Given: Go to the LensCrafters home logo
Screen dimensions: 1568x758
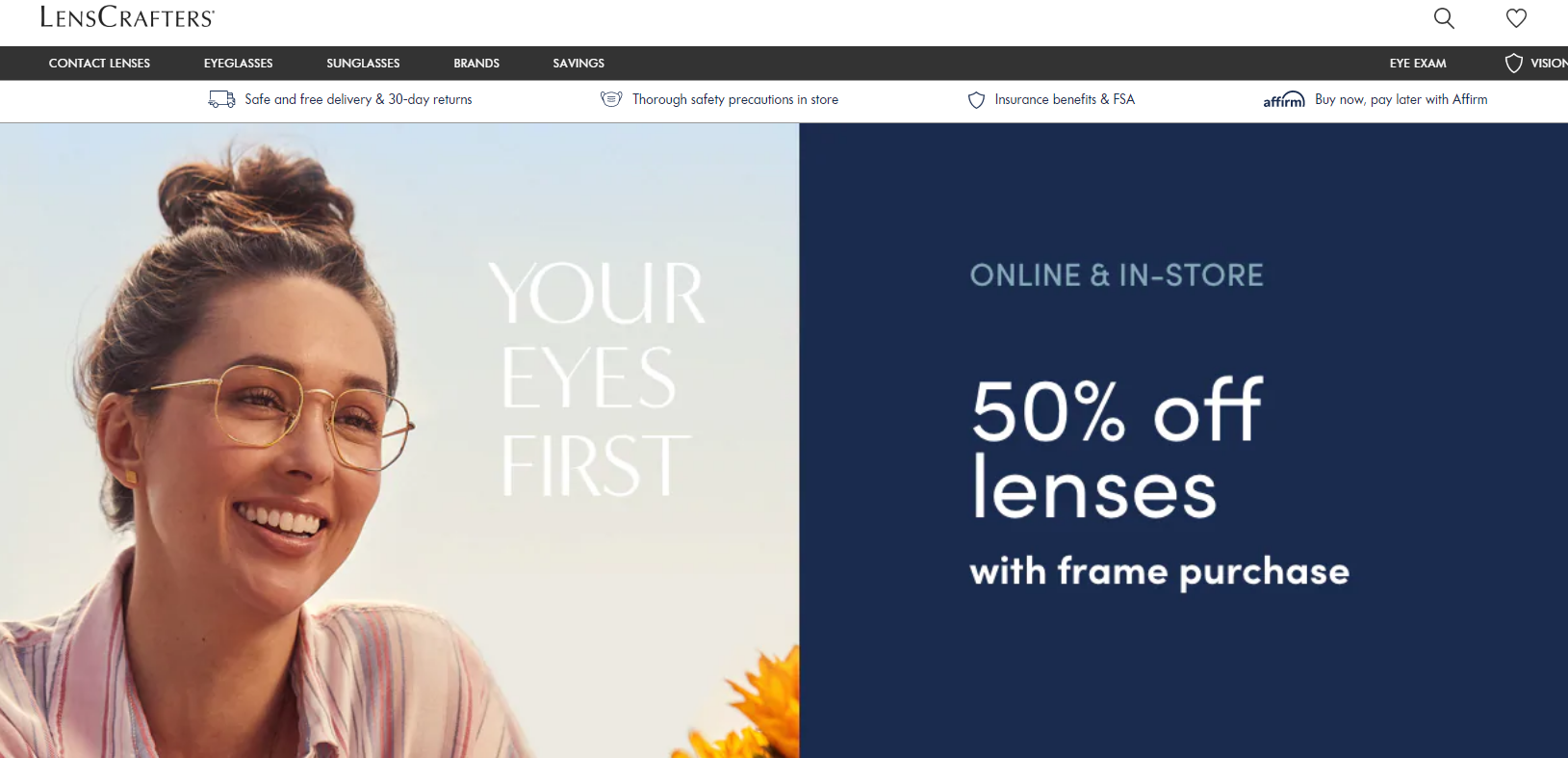Looking at the screenshot, I should tap(127, 16).
